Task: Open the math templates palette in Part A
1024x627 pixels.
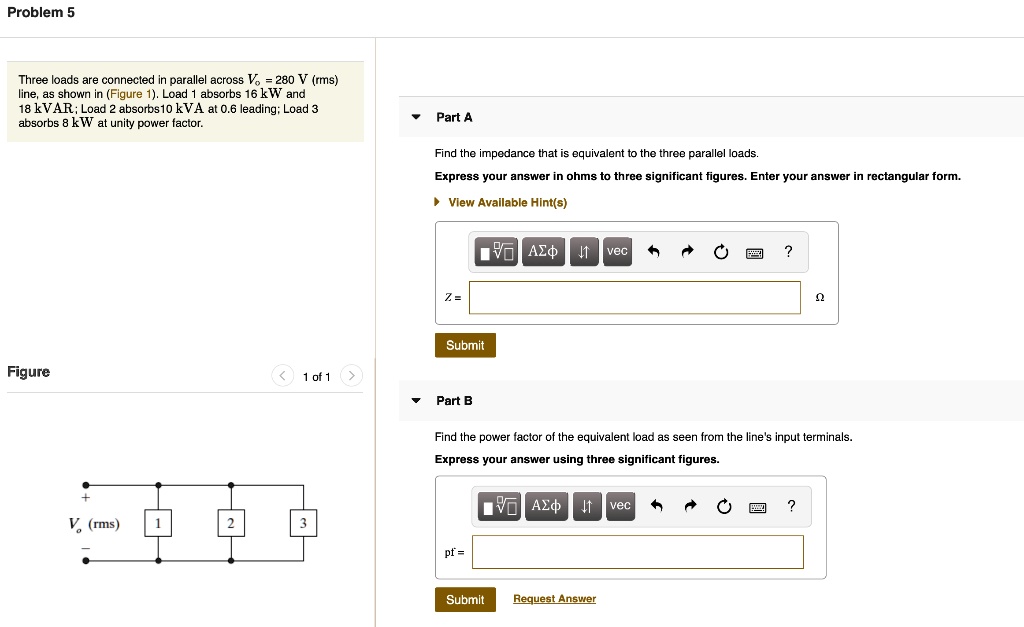Action: coord(494,251)
